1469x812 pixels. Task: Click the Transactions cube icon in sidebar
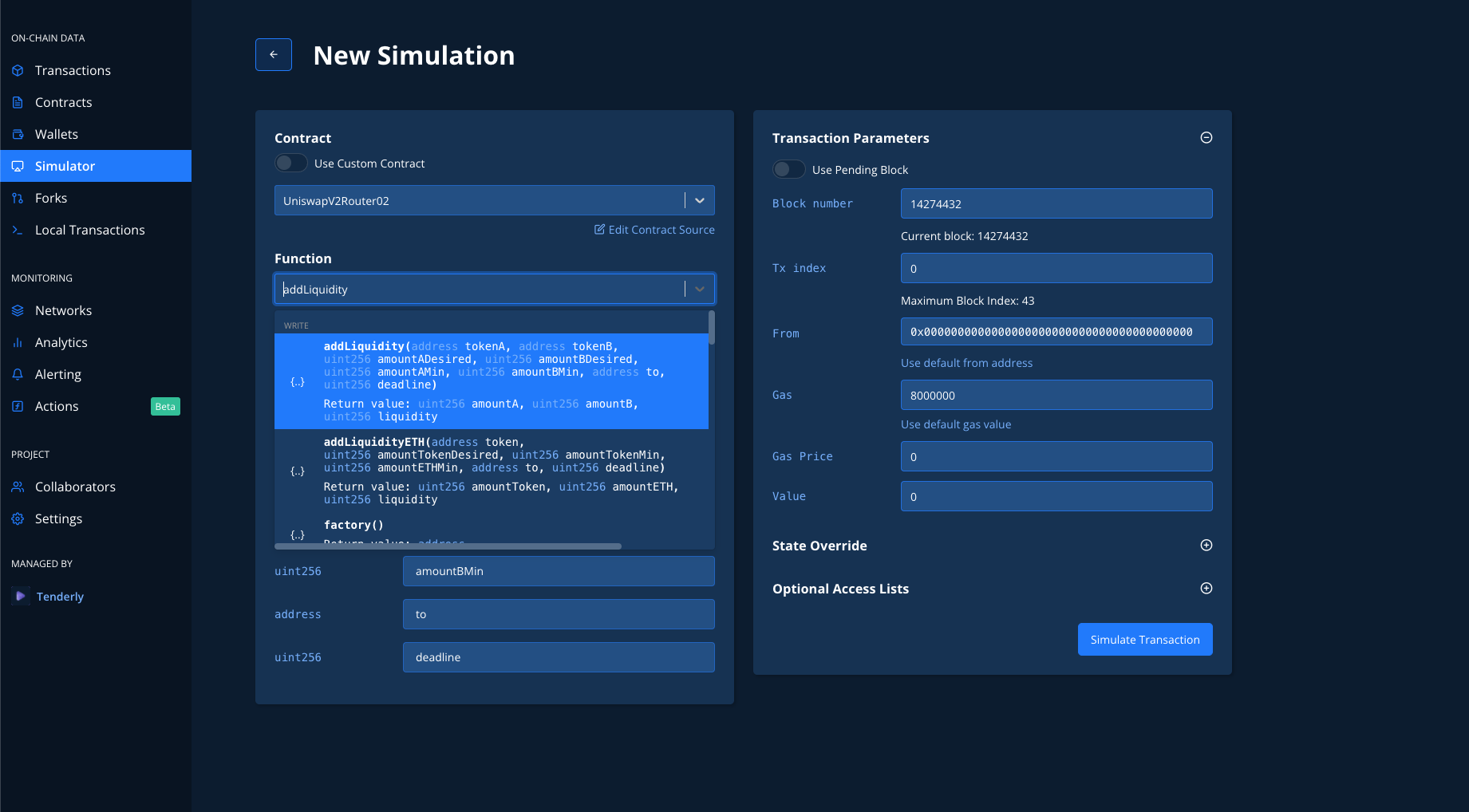[x=18, y=70]
